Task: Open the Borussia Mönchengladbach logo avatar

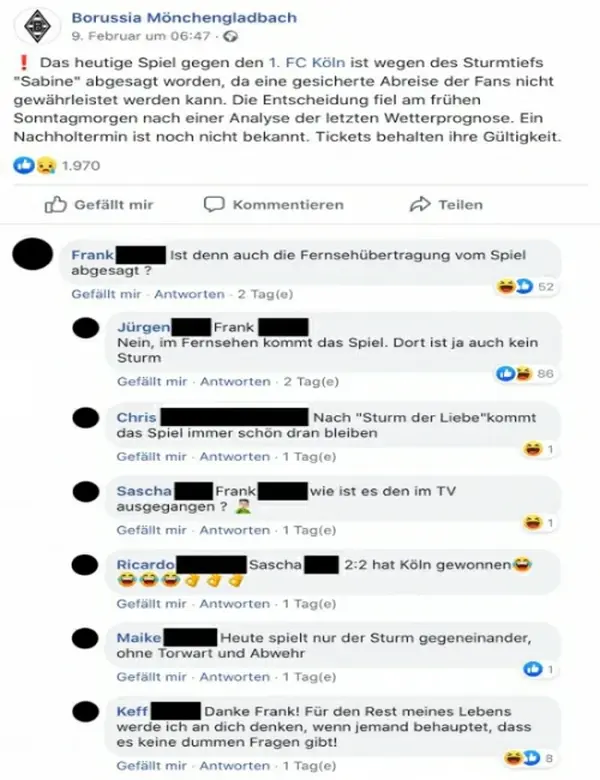Action: tap(37, 26)
